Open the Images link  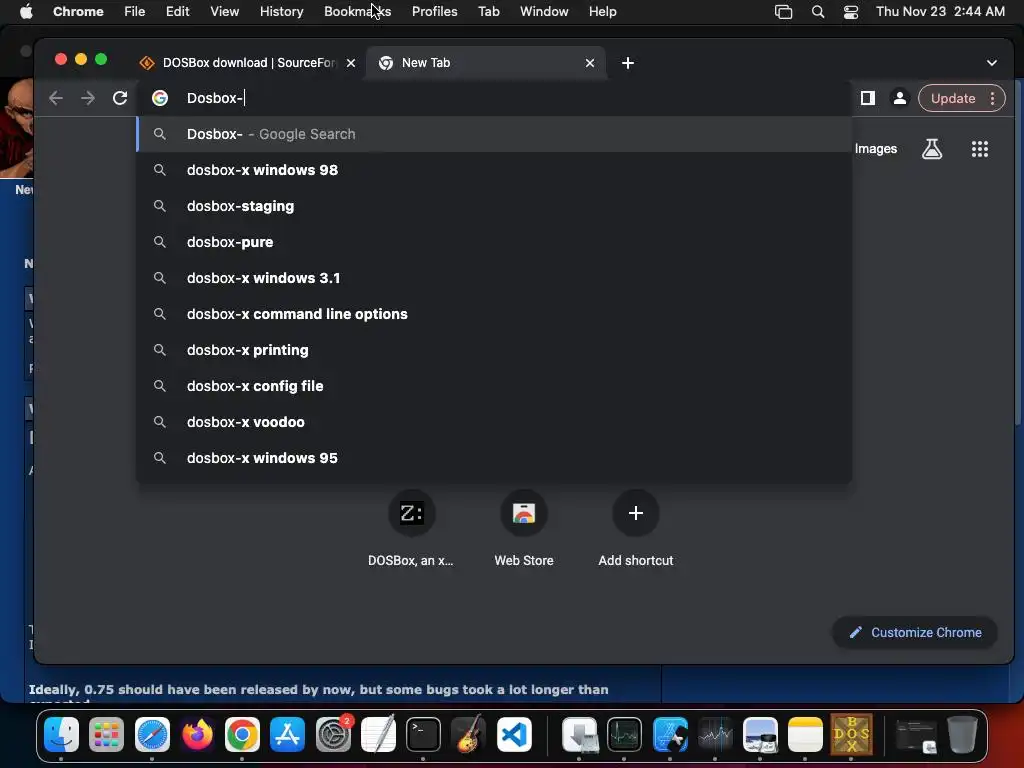point(875,149)
